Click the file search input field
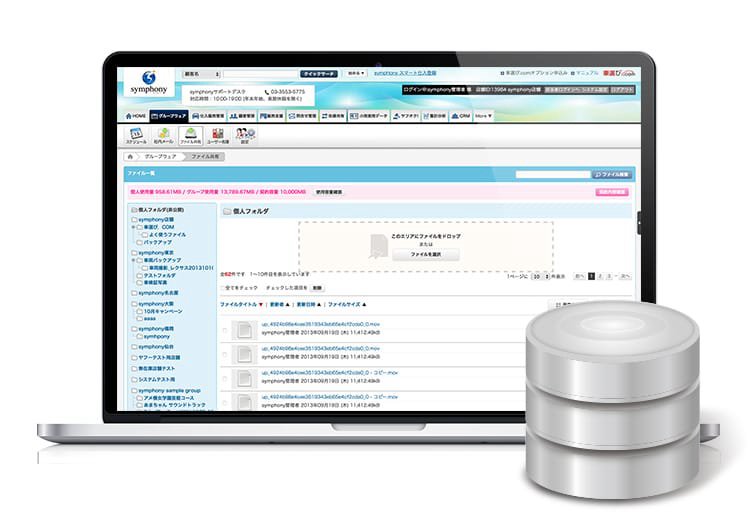The image size is (750, 515). (x=553, y=175)
